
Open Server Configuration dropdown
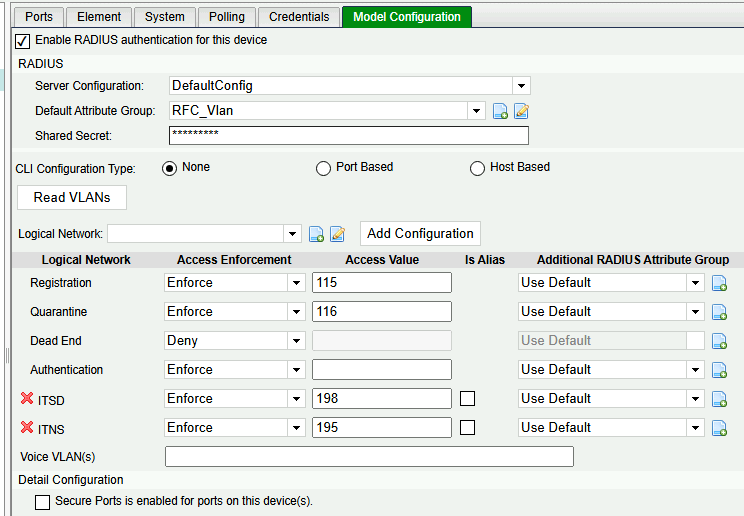click(520, 86)
